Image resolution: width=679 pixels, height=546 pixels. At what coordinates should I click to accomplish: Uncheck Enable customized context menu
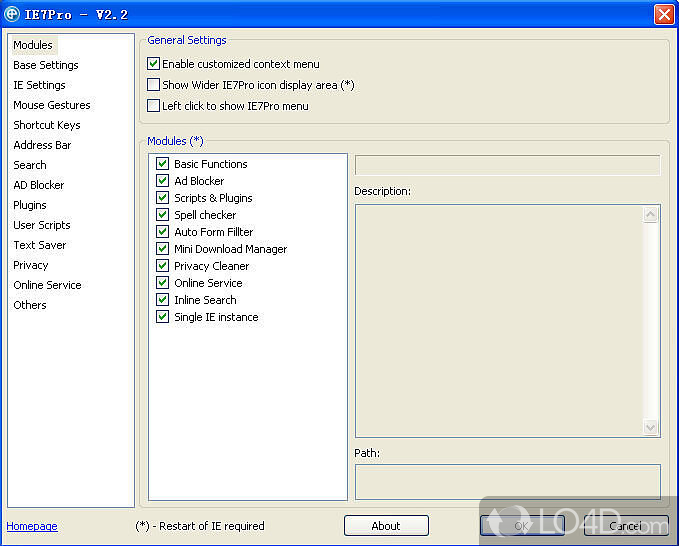[x=153, y=64]
